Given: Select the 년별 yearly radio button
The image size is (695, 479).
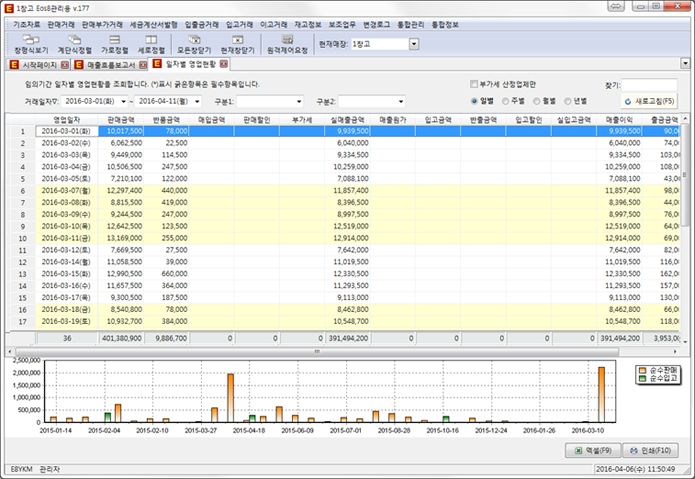Looking at the screenshot, I should pyautogui.click(x=568, y=101).
